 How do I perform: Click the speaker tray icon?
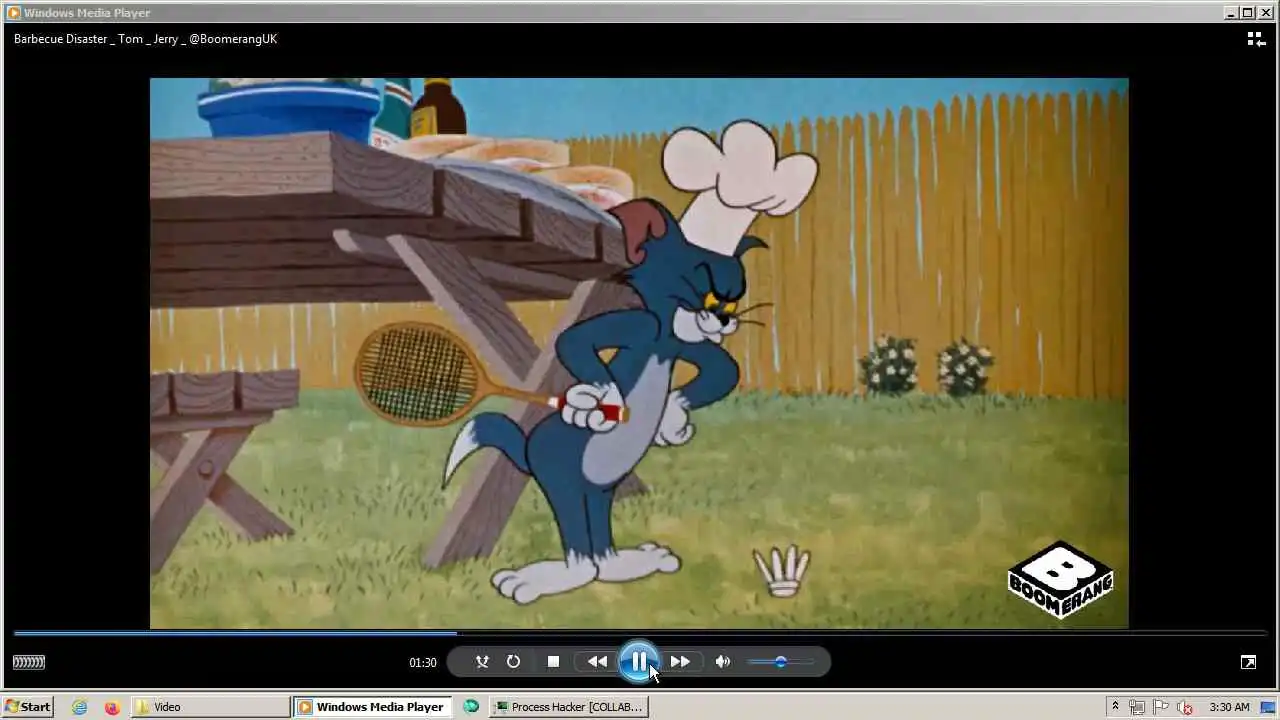pos(1185,707)
